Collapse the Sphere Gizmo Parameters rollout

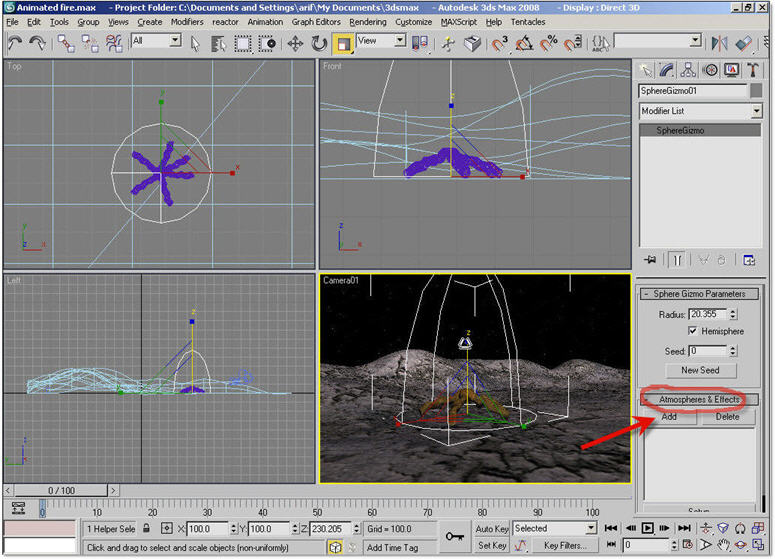coord(699,294)
